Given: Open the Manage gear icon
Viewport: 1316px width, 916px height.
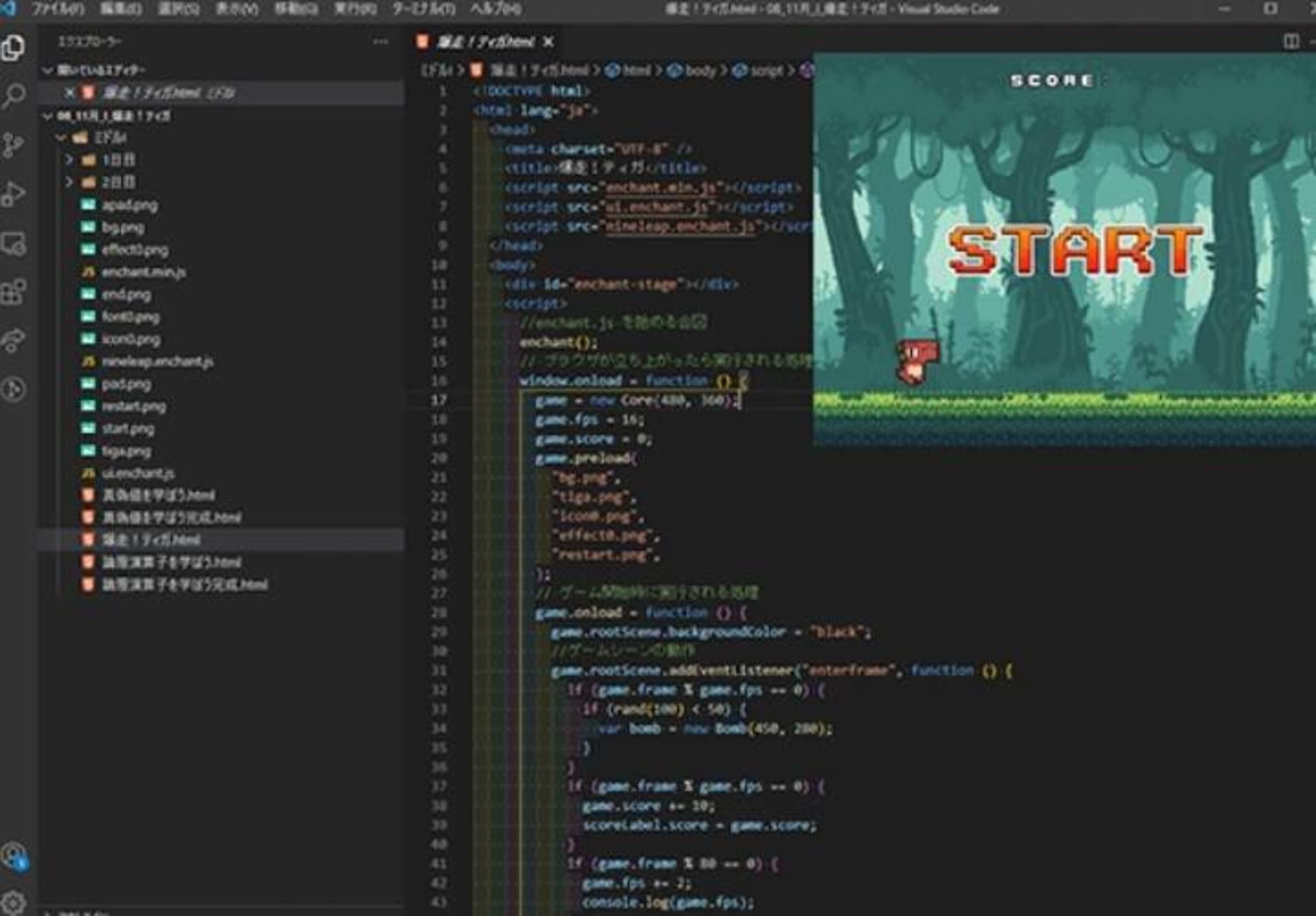Looking at the screenshot, I should 14,902.
